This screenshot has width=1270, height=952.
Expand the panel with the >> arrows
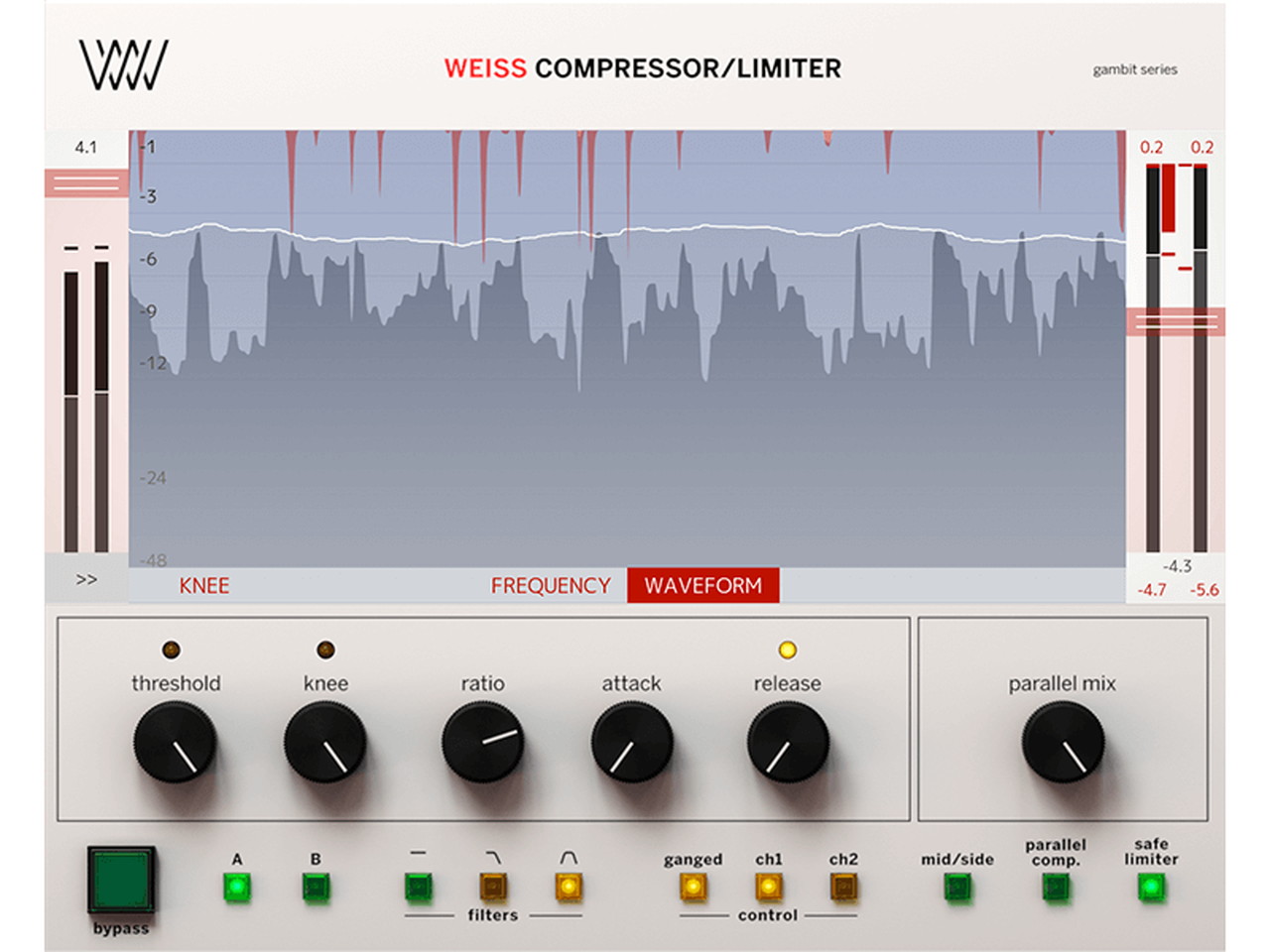[86, 579]
